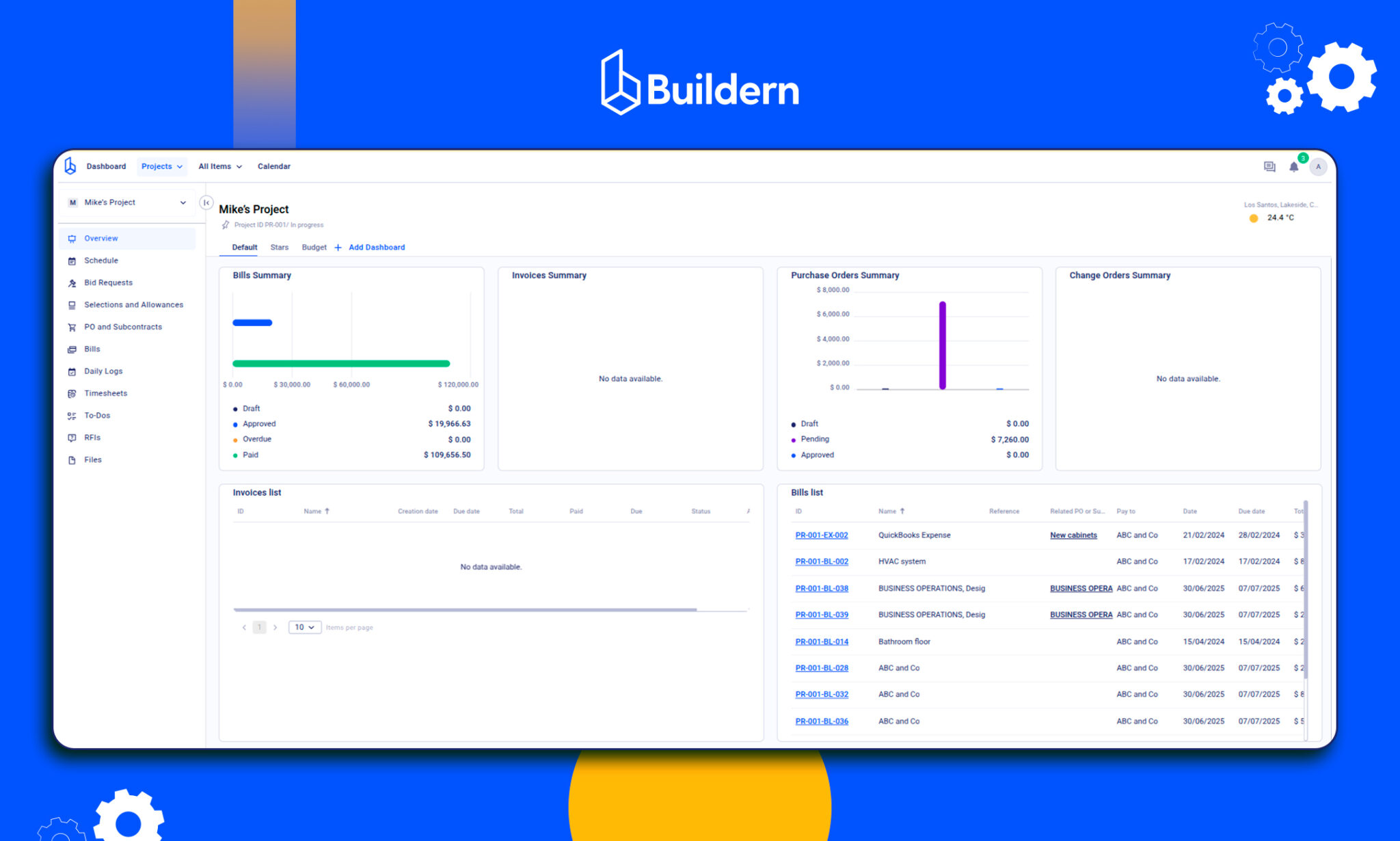The height and width of the screenshot is (841, 1400).
Task: Switch to the Budget dashboard tab
Action: (x=314, y=248)
